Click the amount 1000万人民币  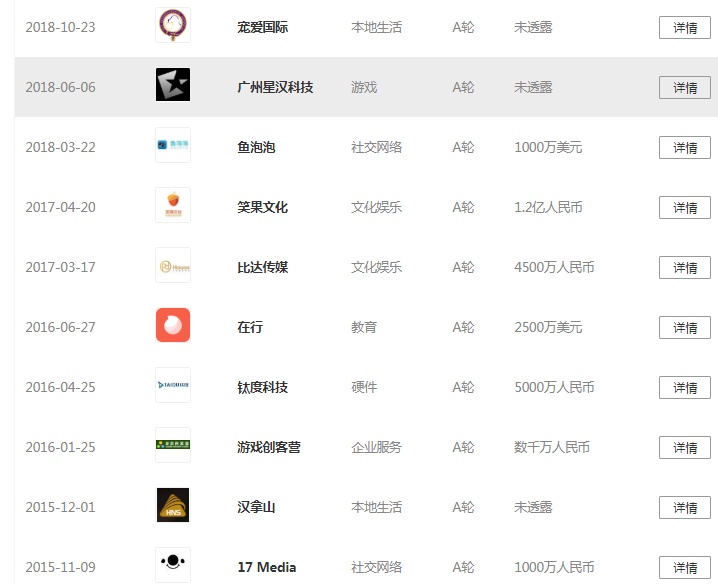554,568
